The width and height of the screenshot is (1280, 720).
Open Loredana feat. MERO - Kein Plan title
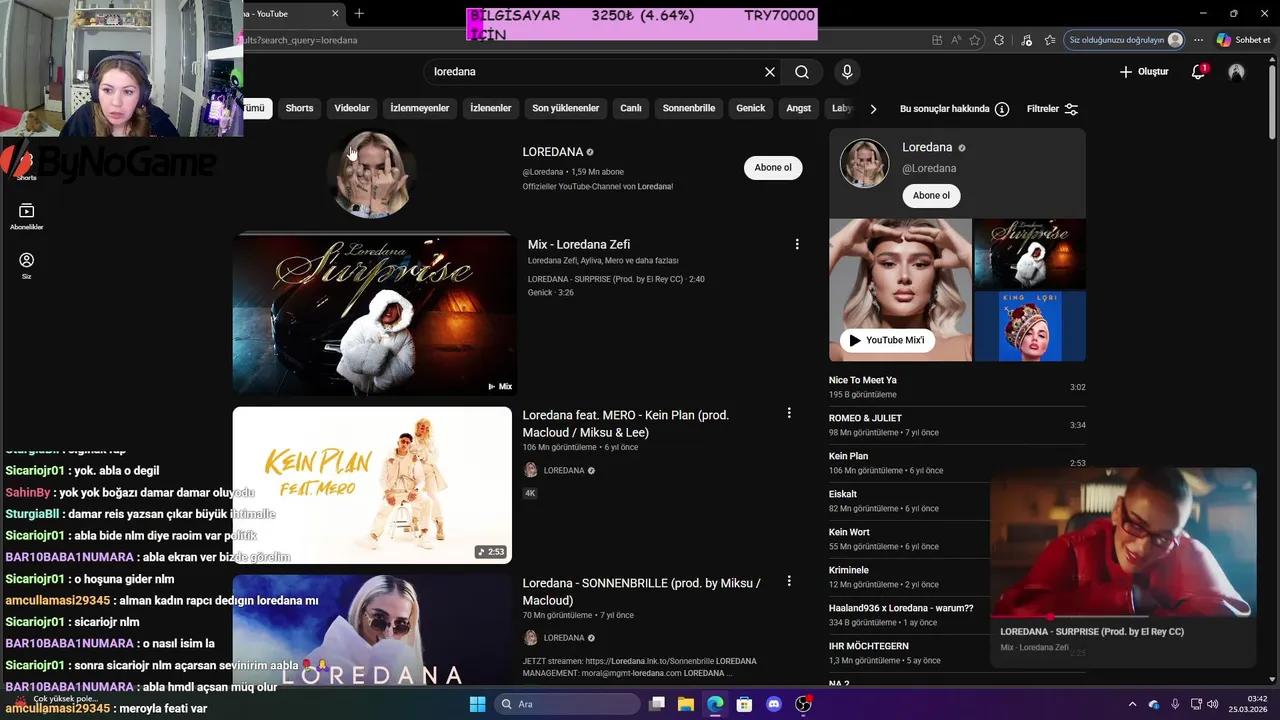click(x=626, y=424)
